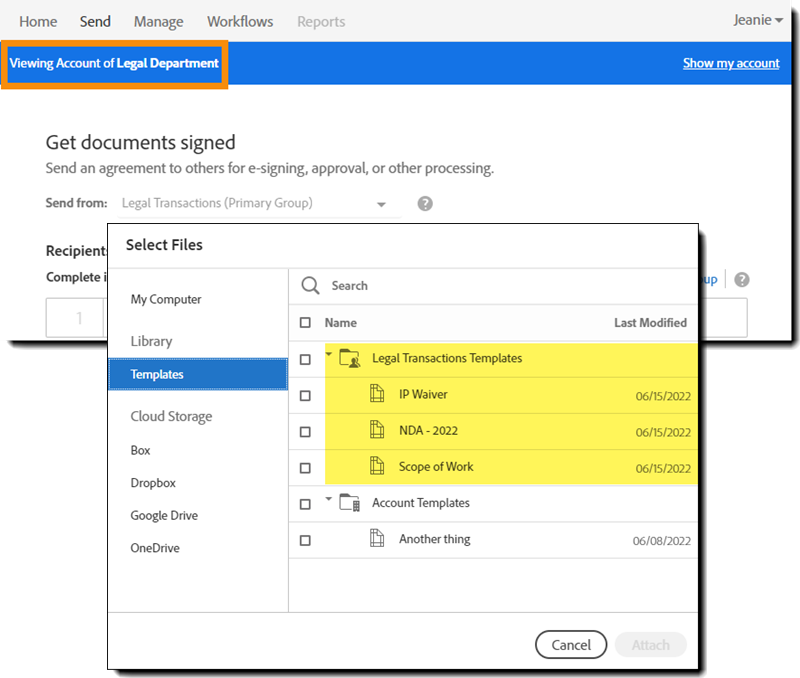Screen dimensions: 800x678
Task: Click the Show my account link
Action: click(x=731, y=63)
